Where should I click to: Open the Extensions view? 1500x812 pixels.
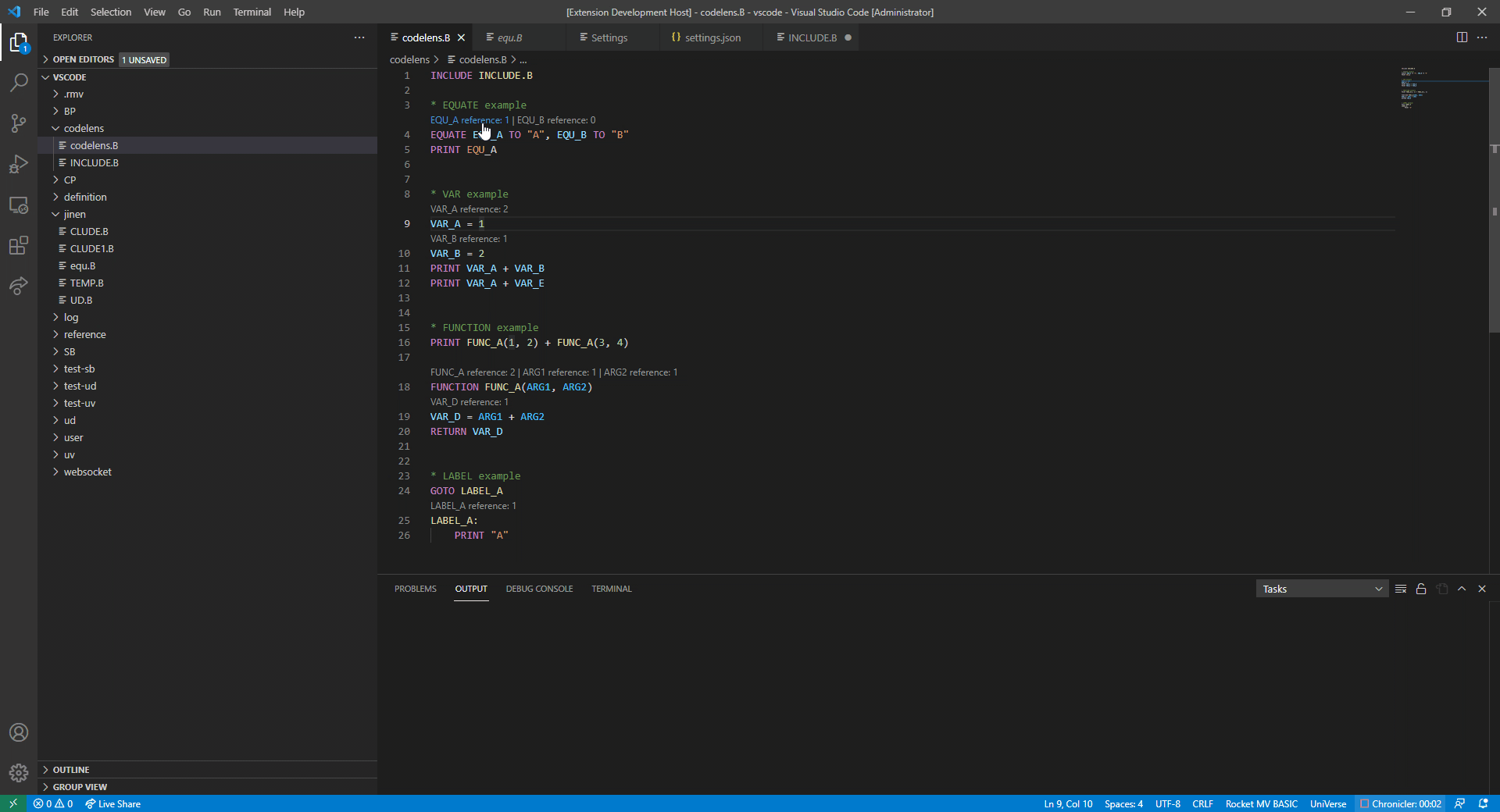[18, 246]
